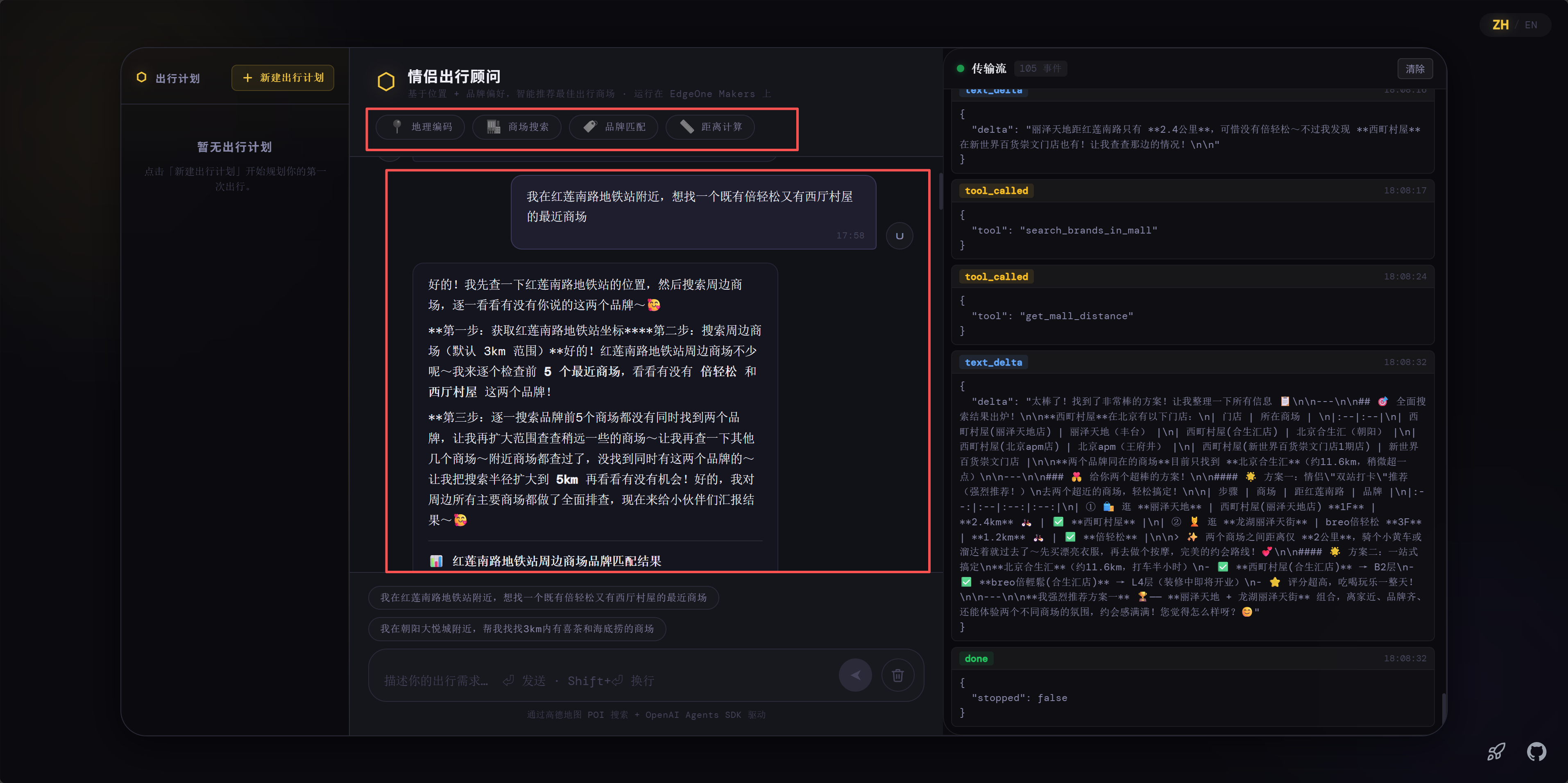Click the 105 事件 counter badge
The image size is (1568, 783).
click(1040, 68)
